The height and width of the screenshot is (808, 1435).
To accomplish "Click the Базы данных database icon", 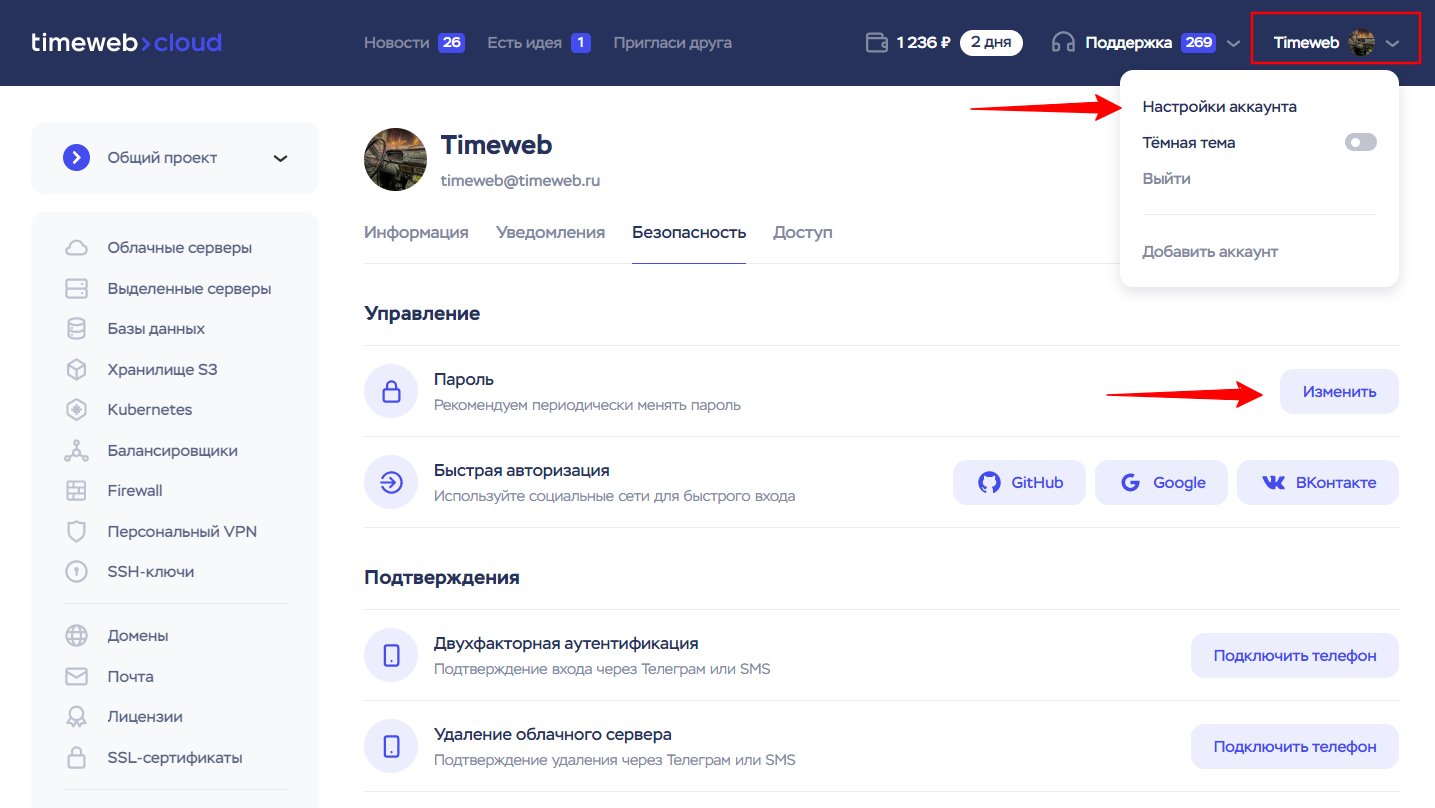I will click(x=76, y=329).
